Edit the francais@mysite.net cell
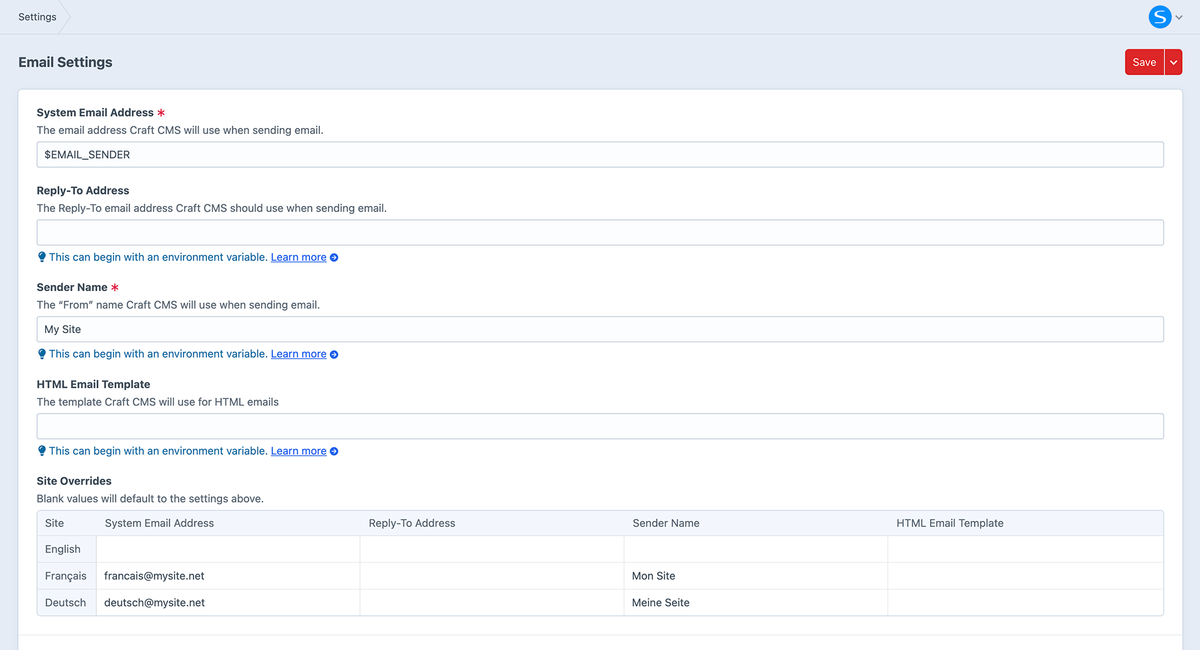Viewport: 1200px width, 650px height. [228, 576]
